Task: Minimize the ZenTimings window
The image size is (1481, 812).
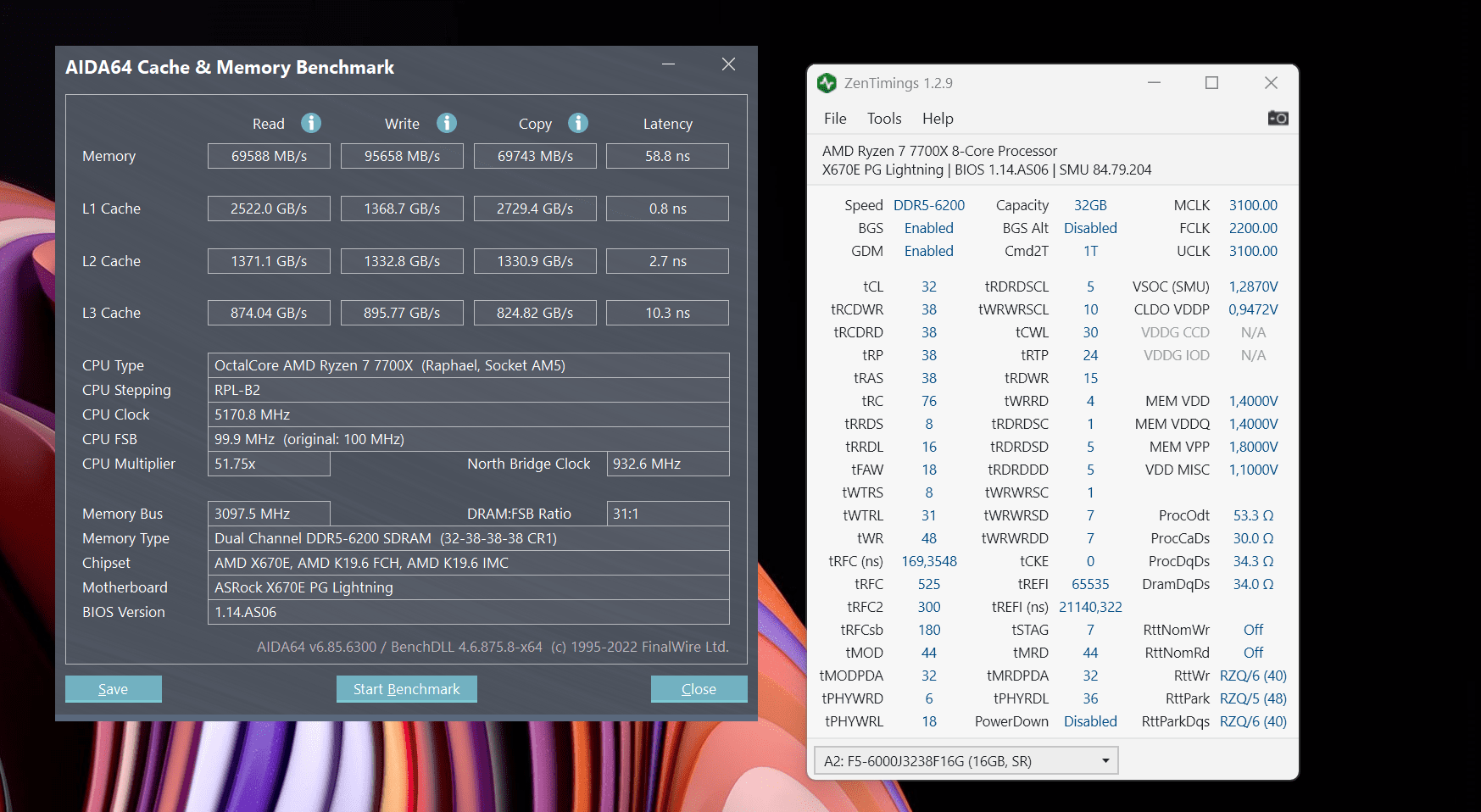Action: point(1154,82)
